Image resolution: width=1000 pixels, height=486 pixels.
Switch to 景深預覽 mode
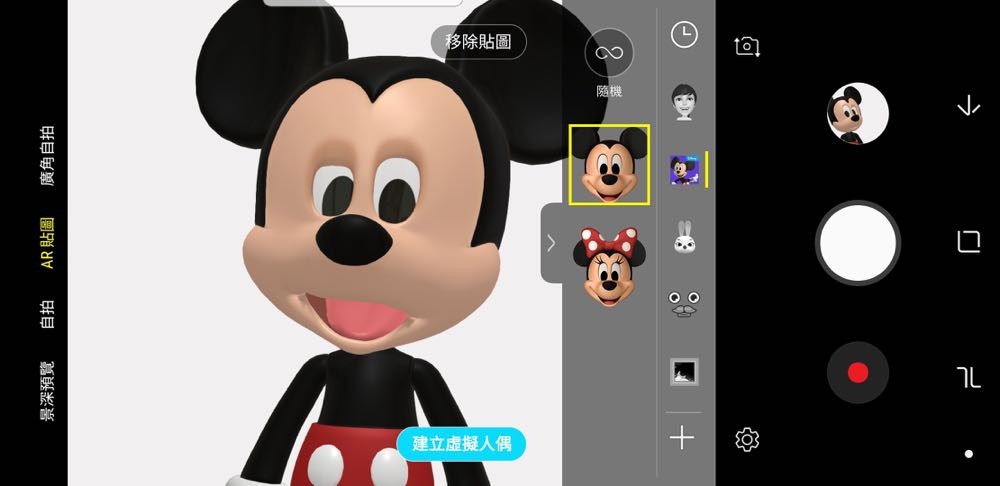[47, 391]
